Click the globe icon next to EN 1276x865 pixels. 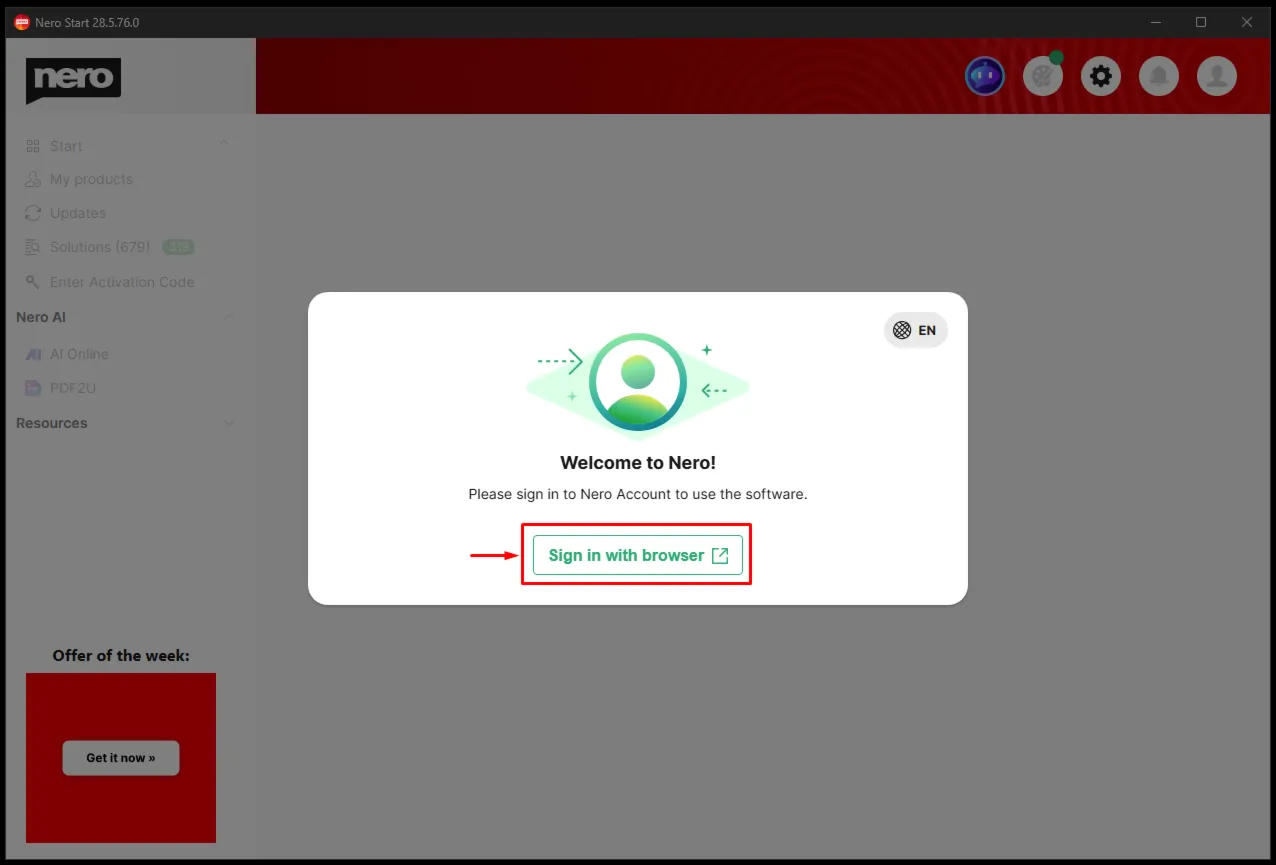pos(902,330)
